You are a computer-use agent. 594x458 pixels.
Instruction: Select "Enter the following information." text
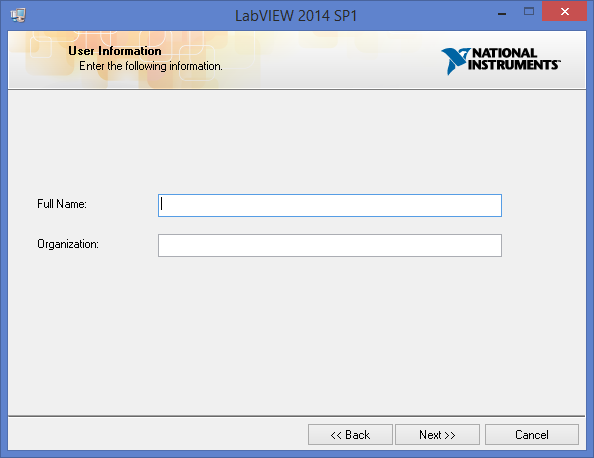point(151,66)
